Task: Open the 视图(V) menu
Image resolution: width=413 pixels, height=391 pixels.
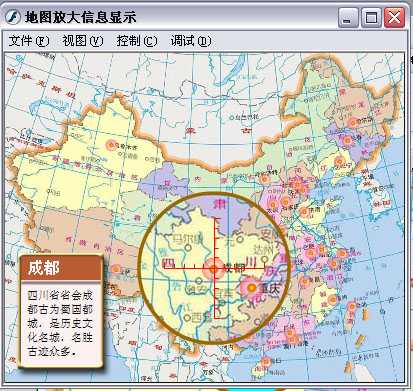Action: pyautogui.click(x=83, y=41)
